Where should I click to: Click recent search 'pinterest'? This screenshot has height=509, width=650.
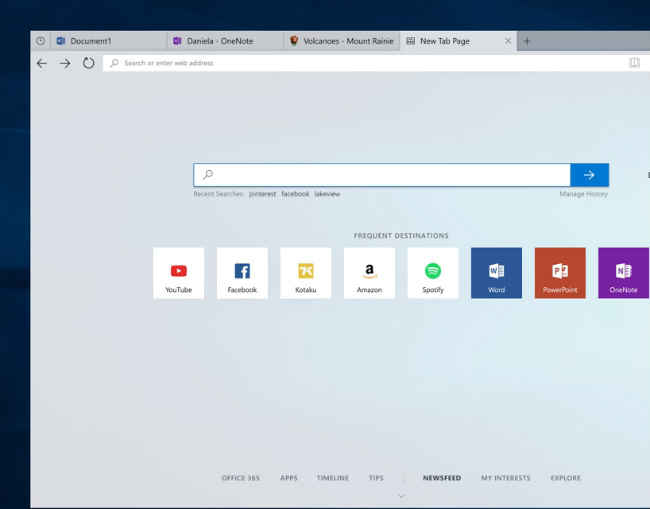coord(262,194)
